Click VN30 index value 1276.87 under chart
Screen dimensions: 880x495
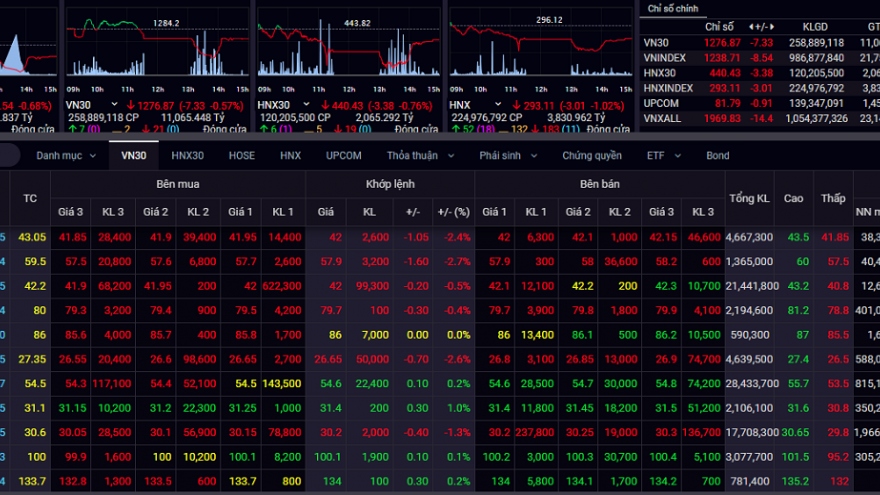point(155,106)
